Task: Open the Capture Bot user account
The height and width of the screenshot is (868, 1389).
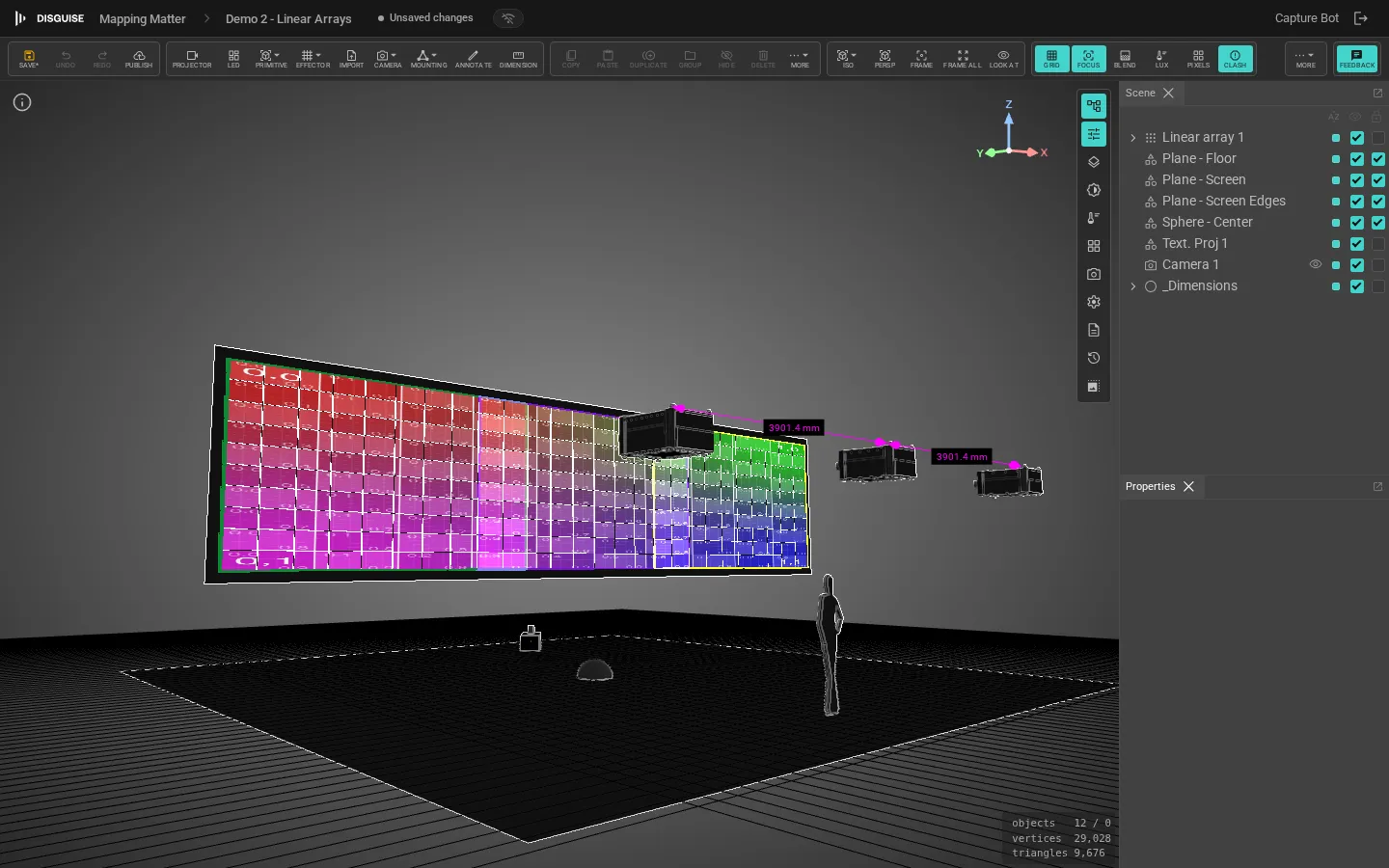Action: click(x=1307, y=18)
